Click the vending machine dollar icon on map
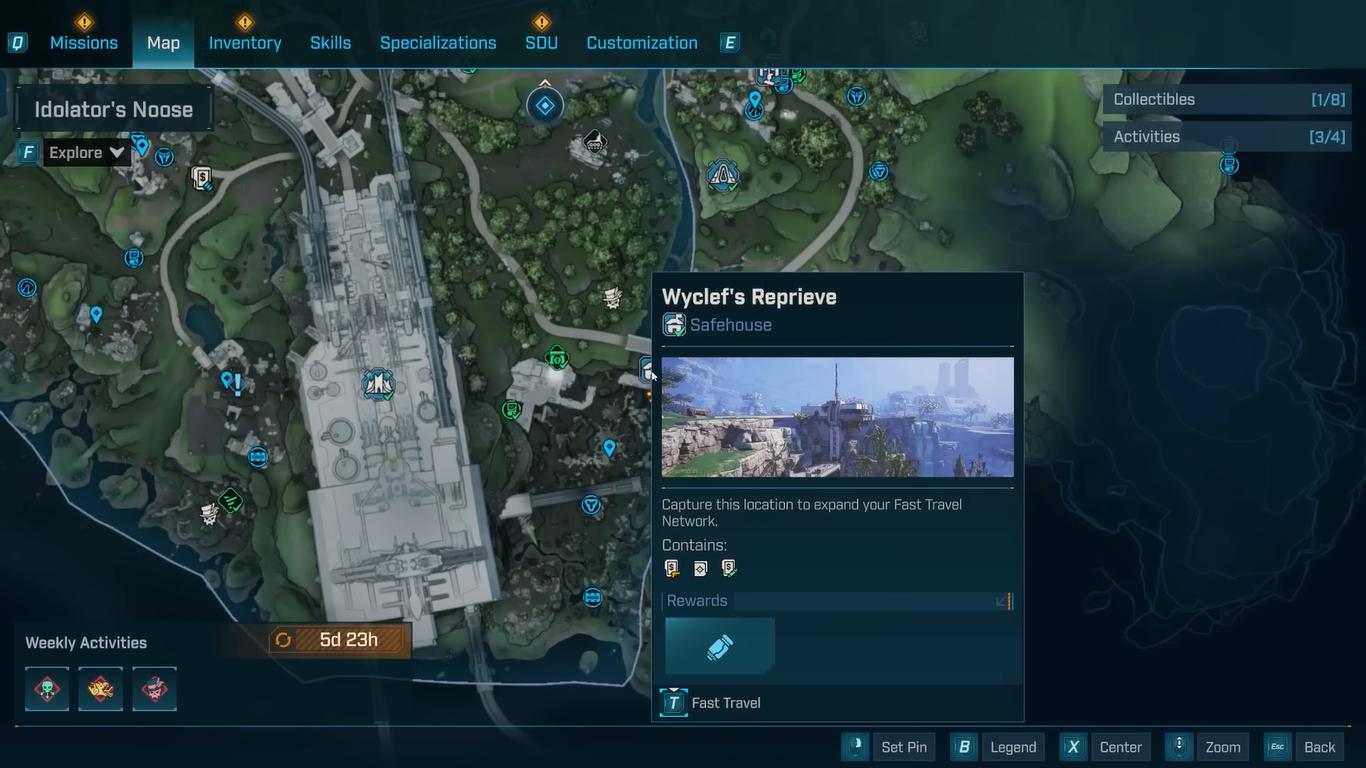The width and height of the screenshot is (1366, 768). coord(202,179)
